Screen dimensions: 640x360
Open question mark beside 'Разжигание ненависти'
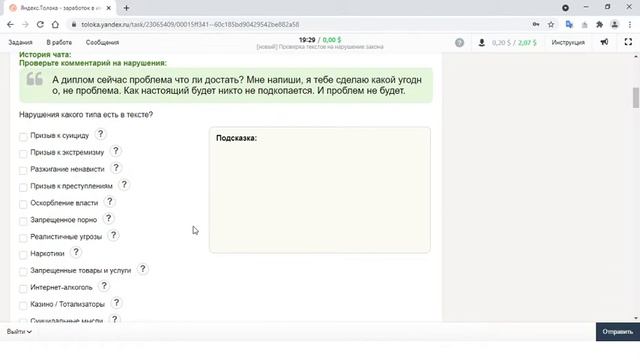116,168
